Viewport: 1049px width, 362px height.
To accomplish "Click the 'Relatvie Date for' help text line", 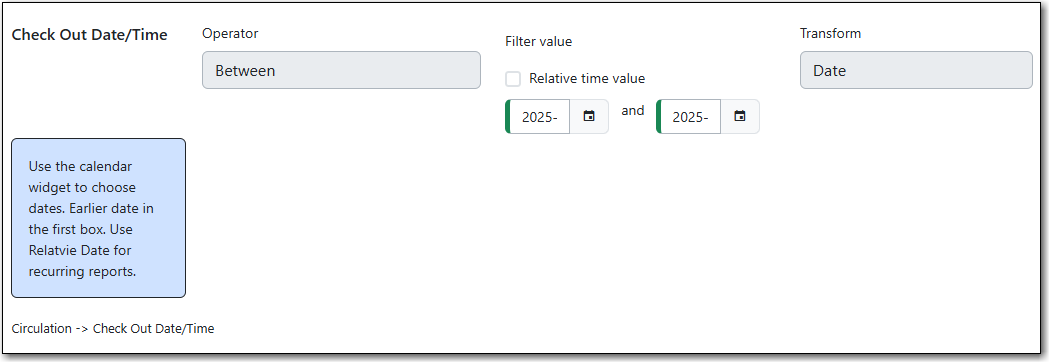I will coord(80,250).
